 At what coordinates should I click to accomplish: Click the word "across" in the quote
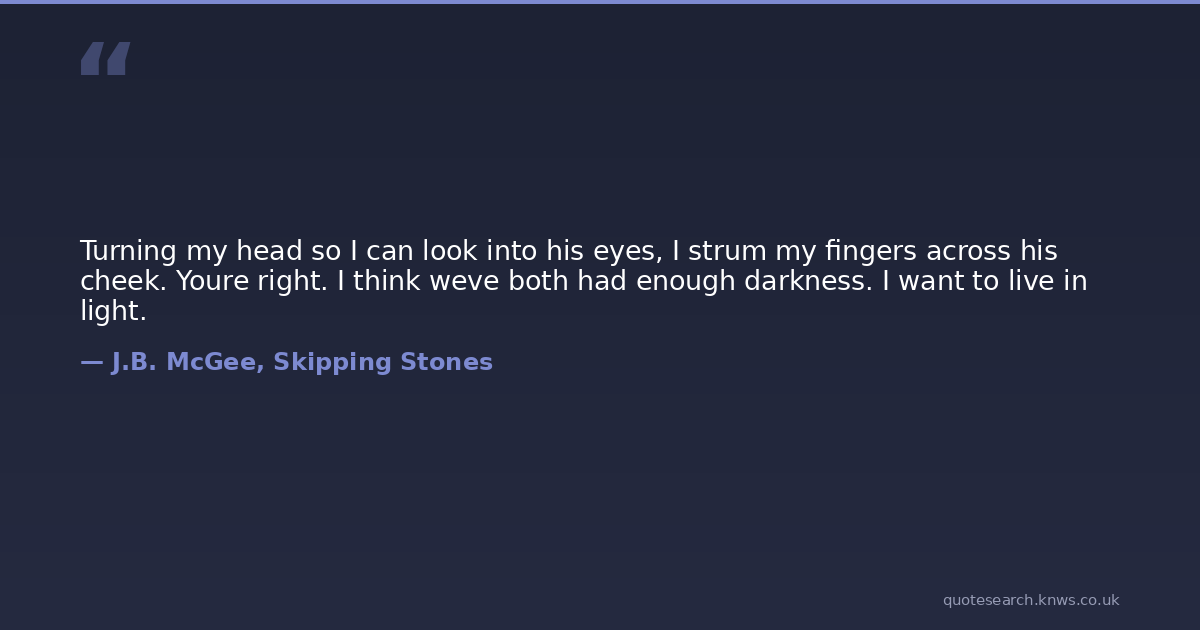(968, 251)
